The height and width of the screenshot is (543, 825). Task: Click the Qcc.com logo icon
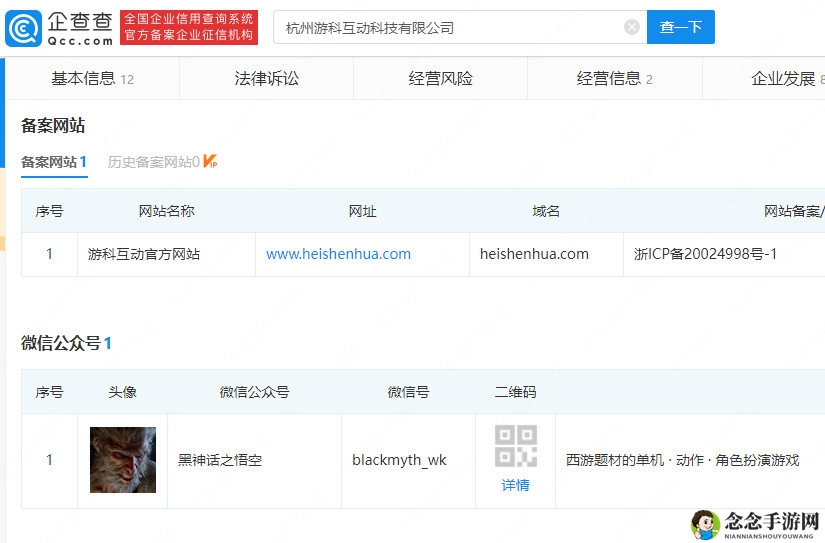click(x=23, y=27)
